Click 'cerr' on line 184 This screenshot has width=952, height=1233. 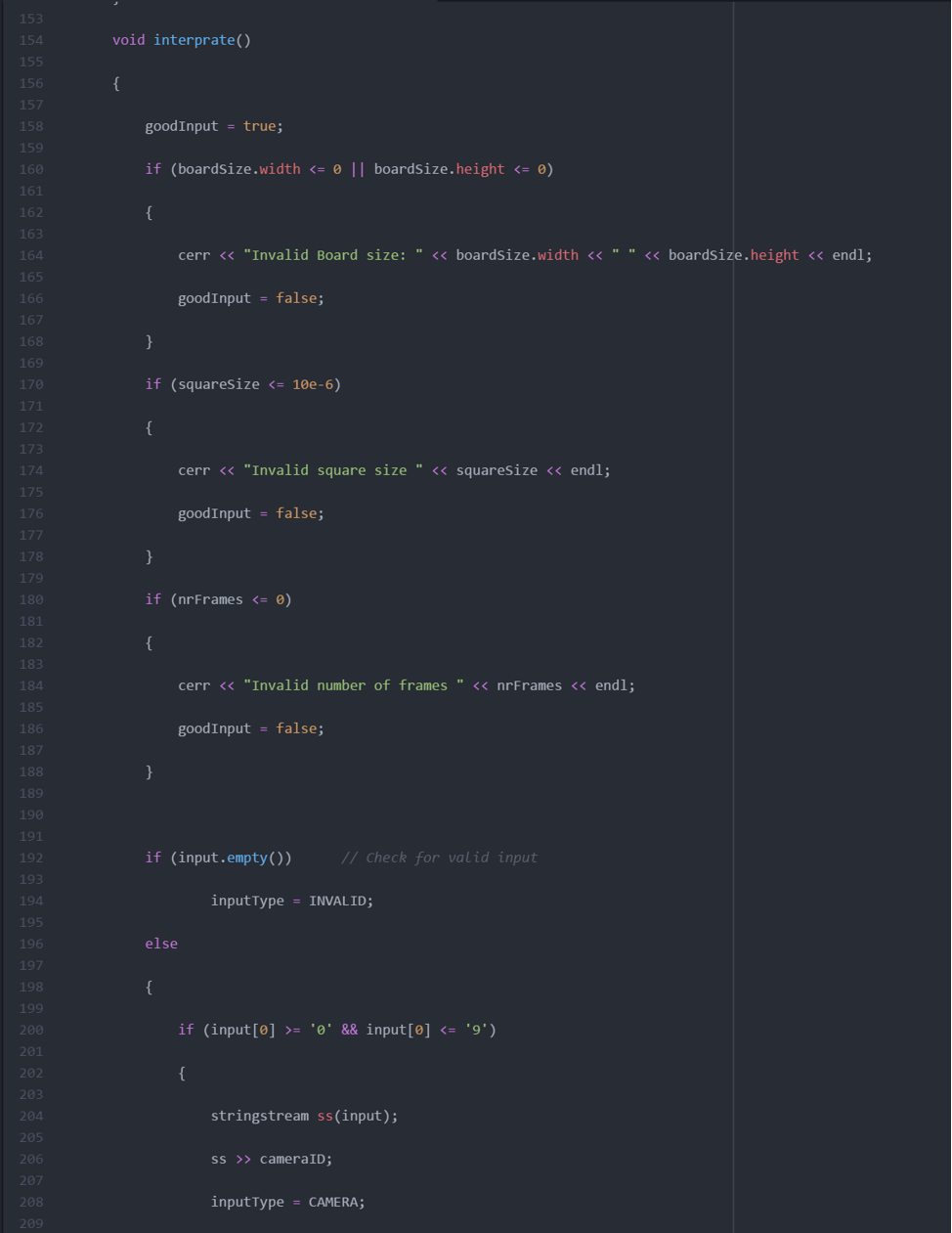[x=194, y=685]
